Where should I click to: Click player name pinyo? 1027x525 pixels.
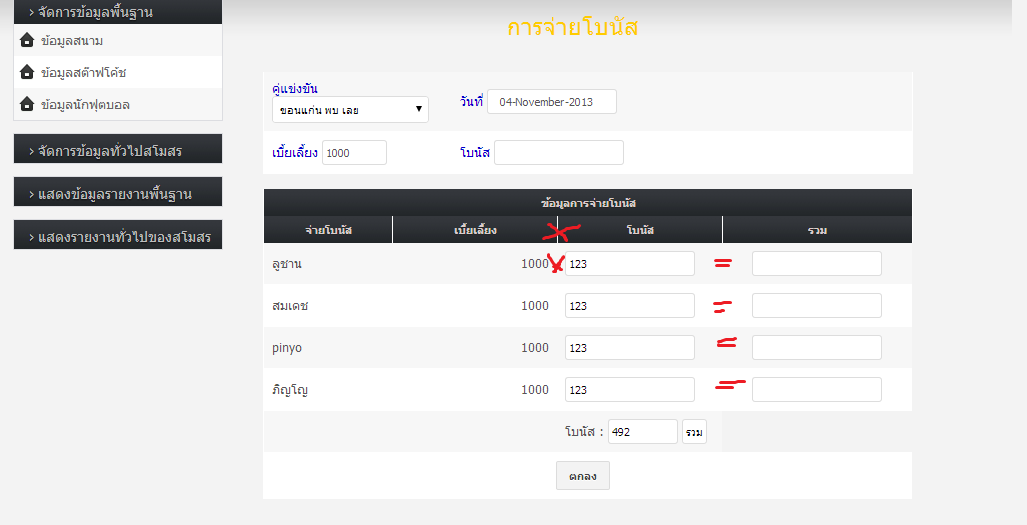tap(287, 348)
